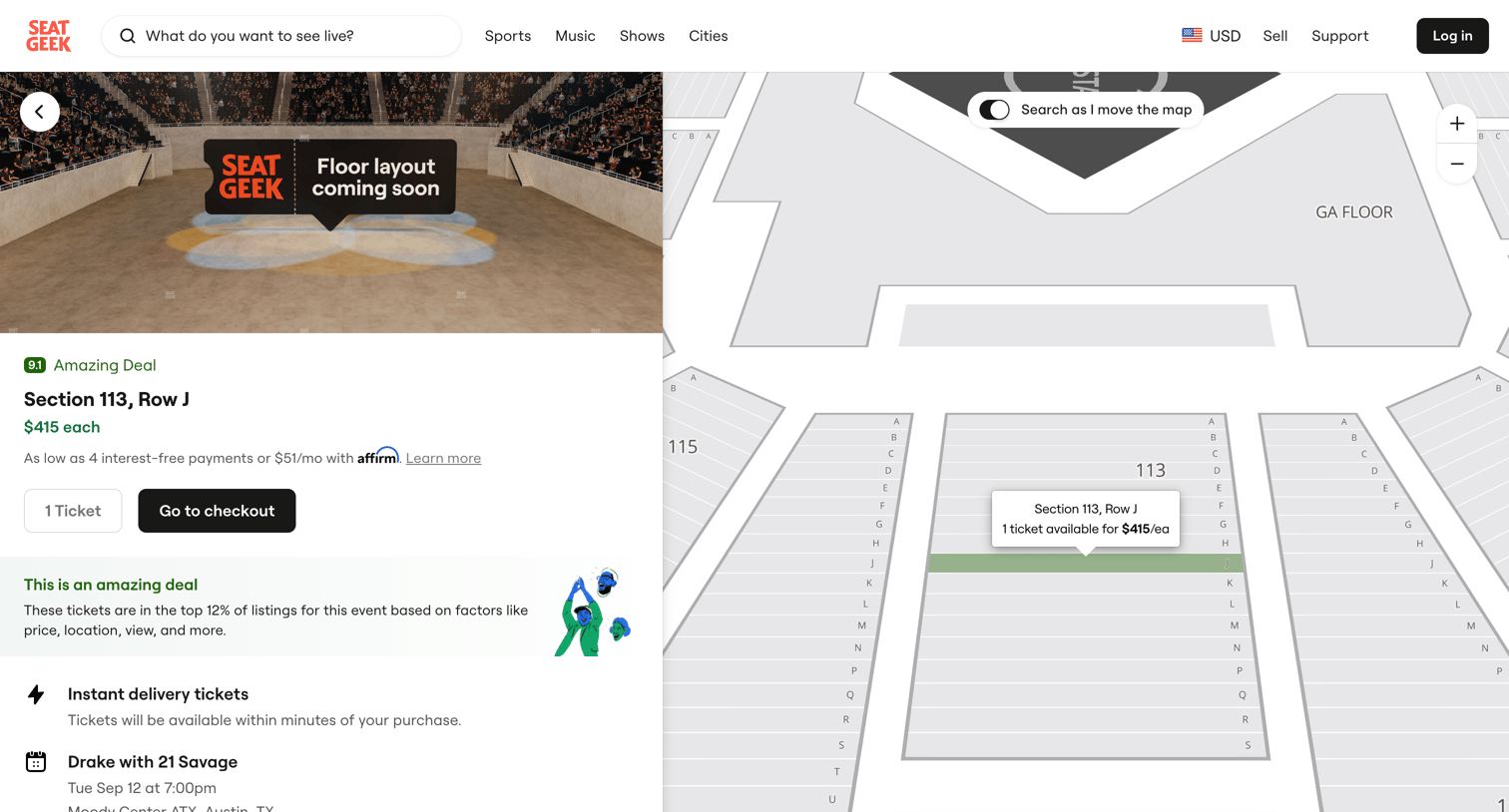1509x812 pixels.
Task: Click the 9.1 deal score badge
Action: 35,365
